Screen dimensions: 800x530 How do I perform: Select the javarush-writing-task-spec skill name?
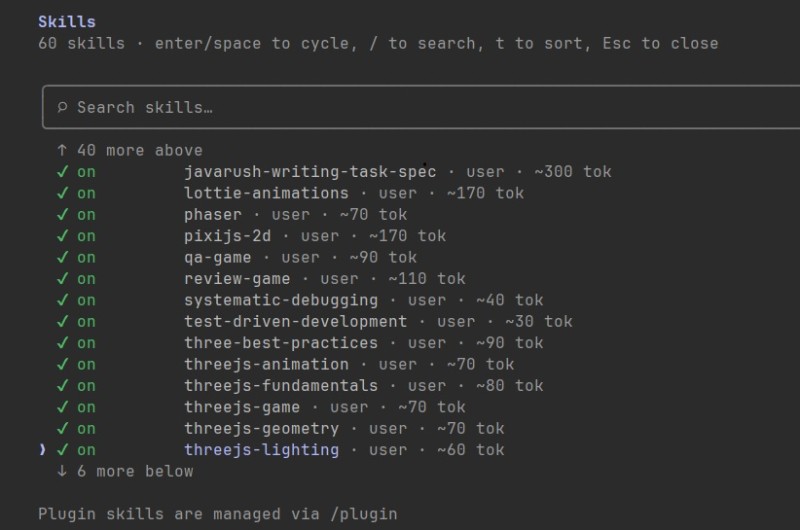310,172
